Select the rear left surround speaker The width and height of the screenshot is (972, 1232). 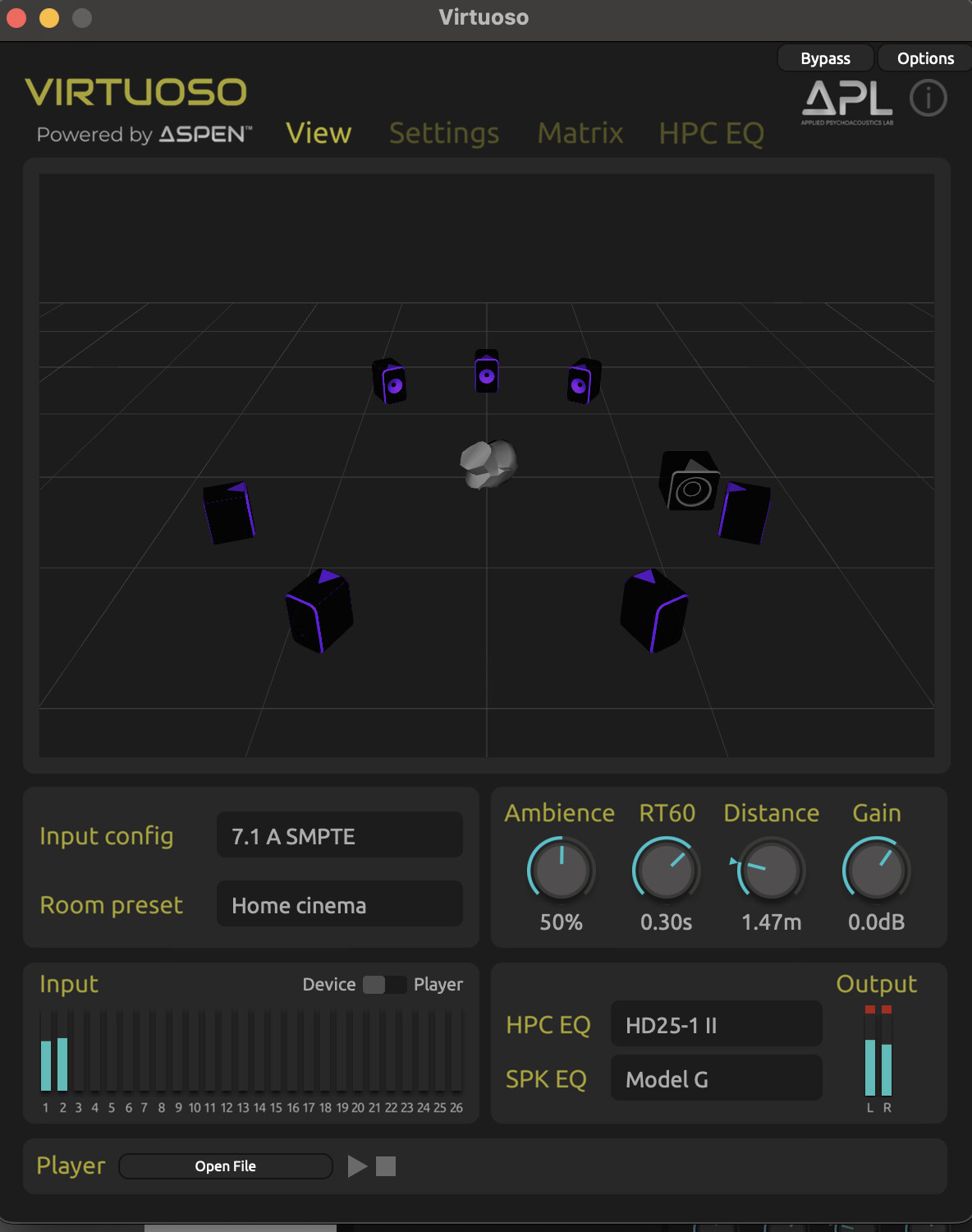coord(319,611)
